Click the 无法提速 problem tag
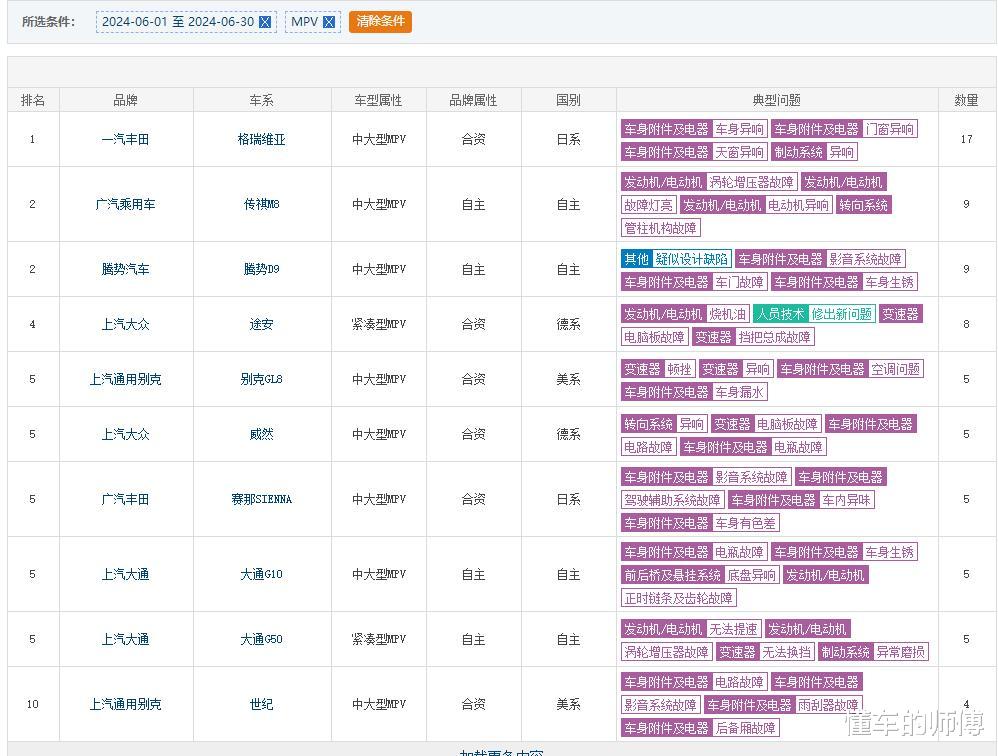Screen dimensions: 998x756 pos(733,629)
